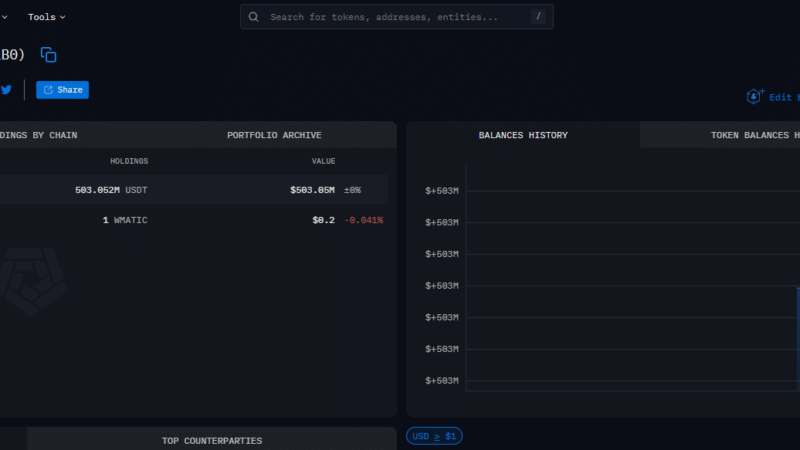Open the Top Counterparties tab
Image resolution: width=800 pixels, height=450 pixels.
point(212,440)
